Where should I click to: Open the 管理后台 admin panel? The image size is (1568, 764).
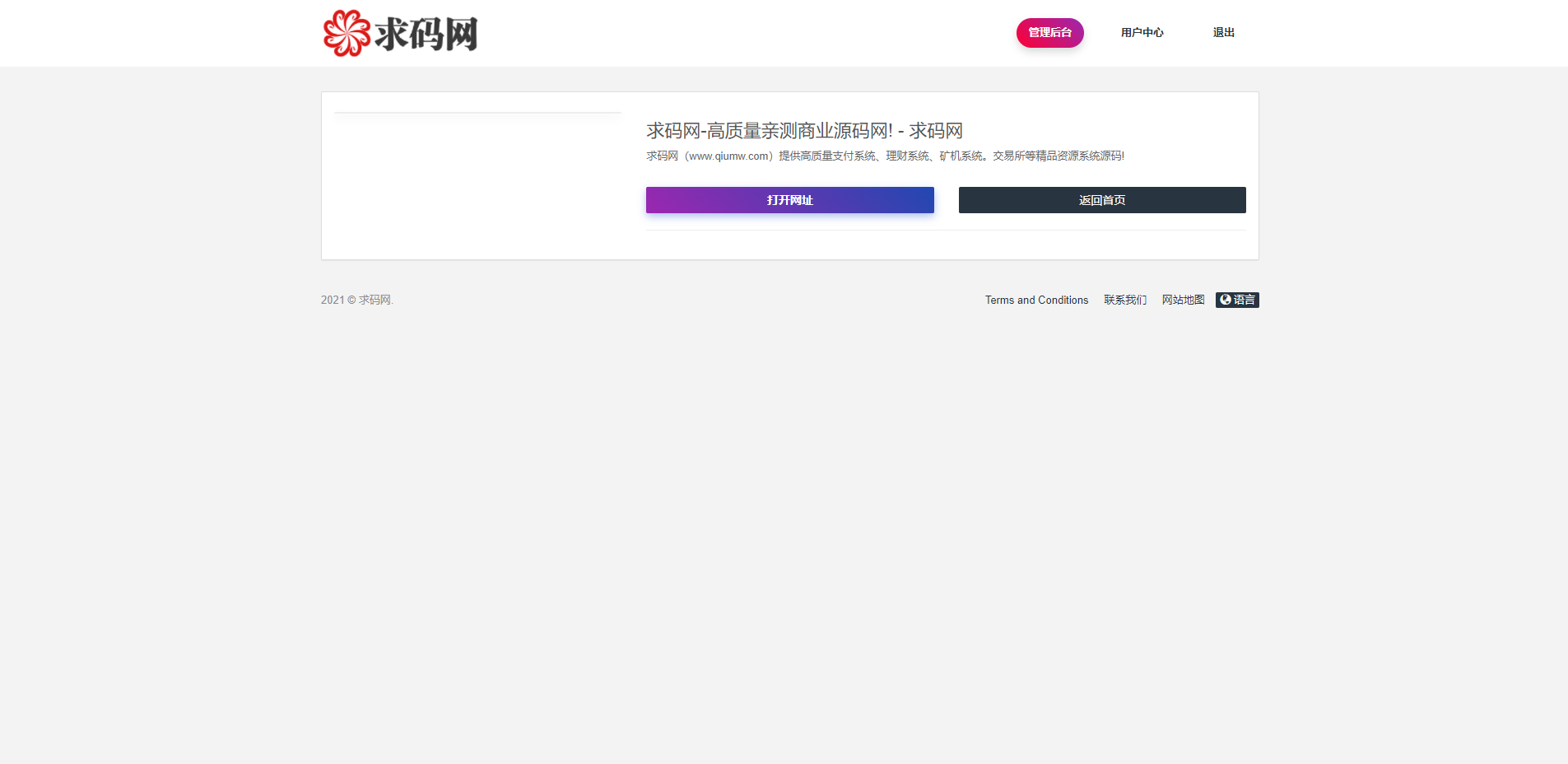coord(1049,33)
